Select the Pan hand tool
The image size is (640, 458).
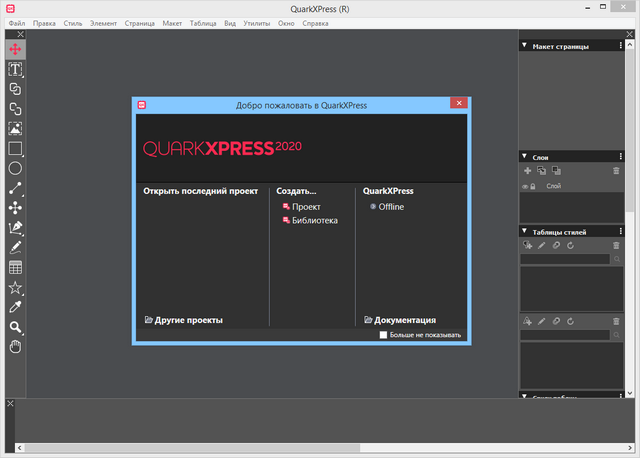[x=15, y=346]
